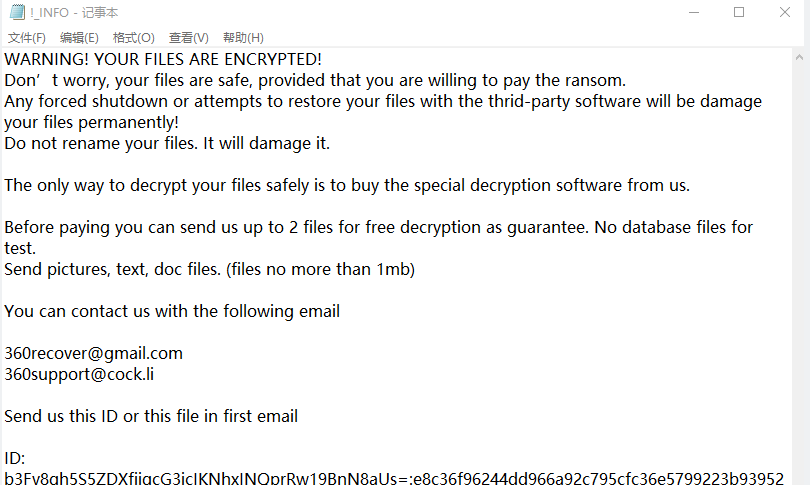This screenshot has width=810, height=485.
Task: Click the "You can contact us" line
Action: point(172,311)
